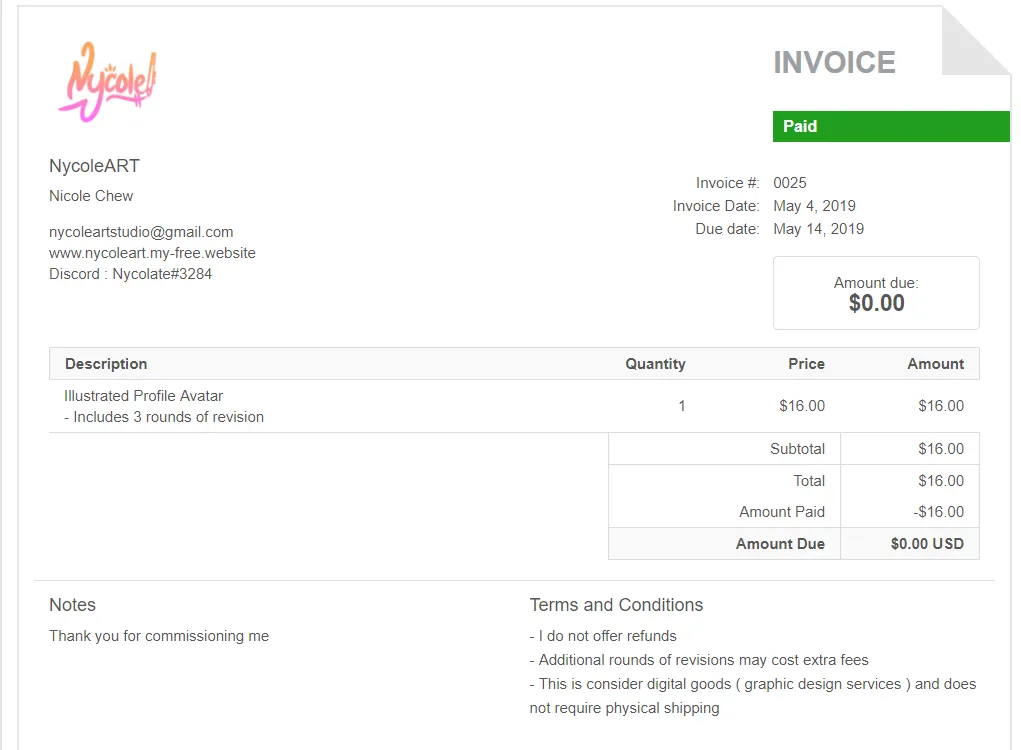Select the Illustrated Profile Avatar line item
The height and width of the screenshot is (750, 1021).
point(143,396)
